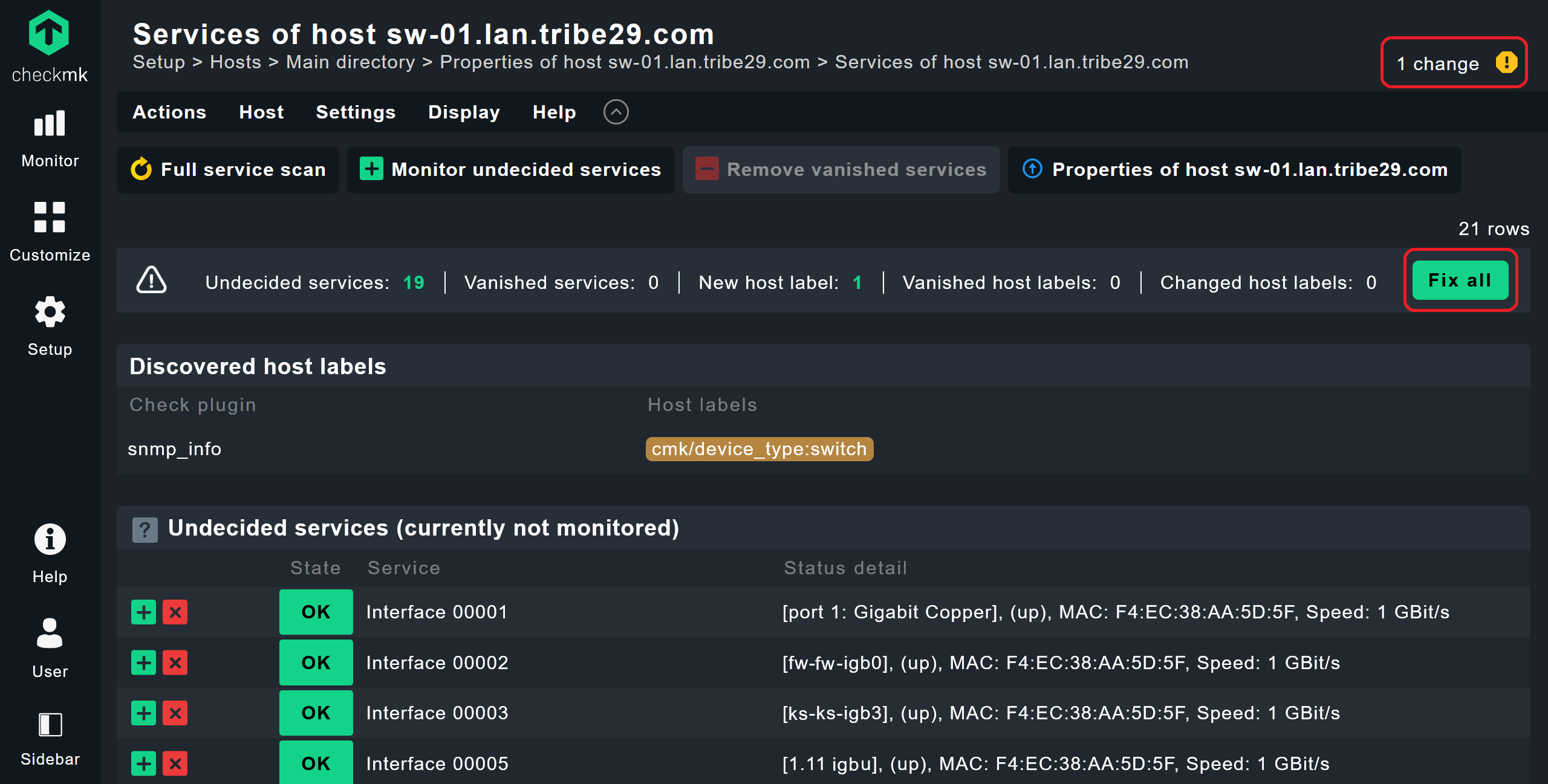Click the cmk/device_type:switch host label
This screenshot has width=1548, height=784.
(x=759, y=449)
